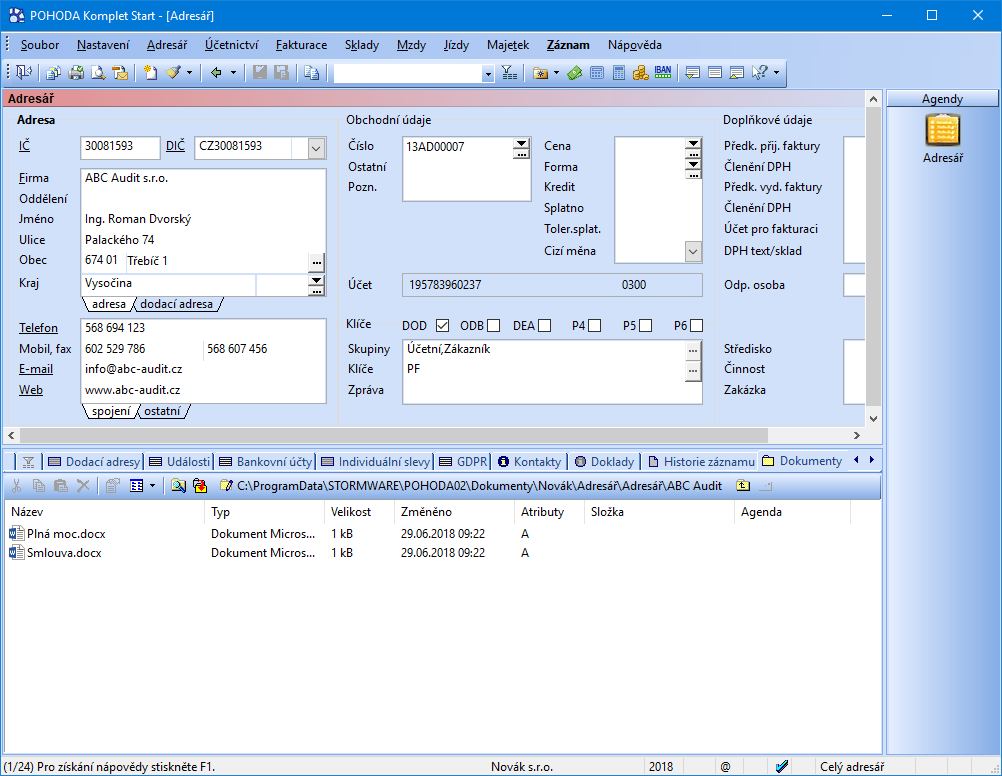Open the view mode dropdown in Dokumenty toolbar
1002x776 pixels.
[152, 486]
